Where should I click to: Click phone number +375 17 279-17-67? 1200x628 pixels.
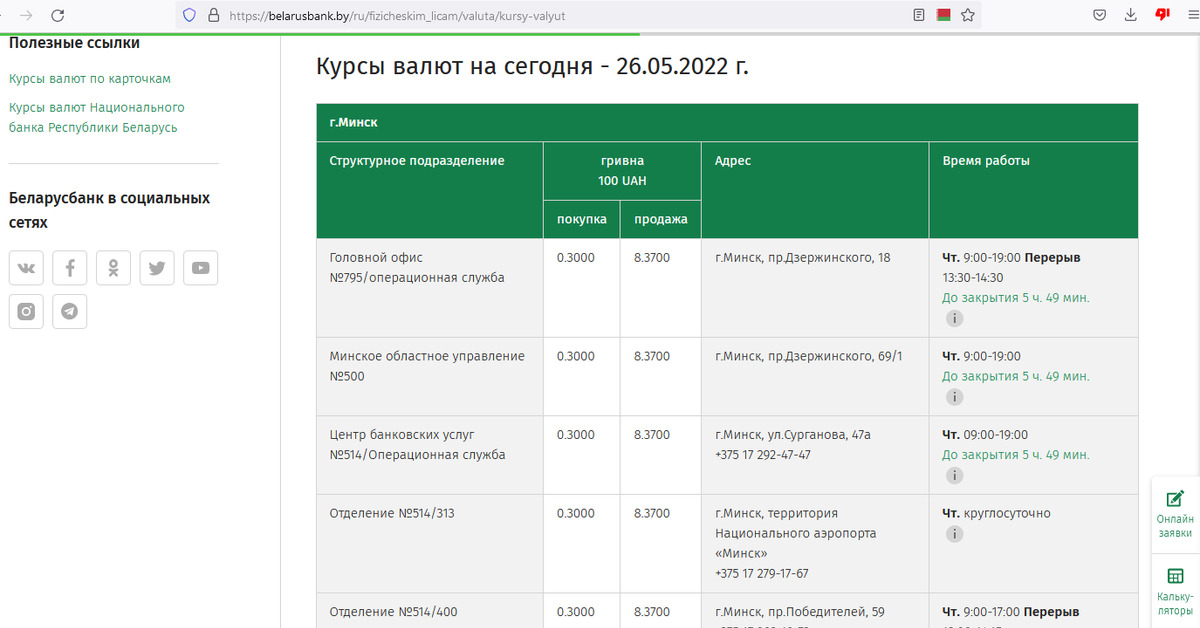(762, 574)
